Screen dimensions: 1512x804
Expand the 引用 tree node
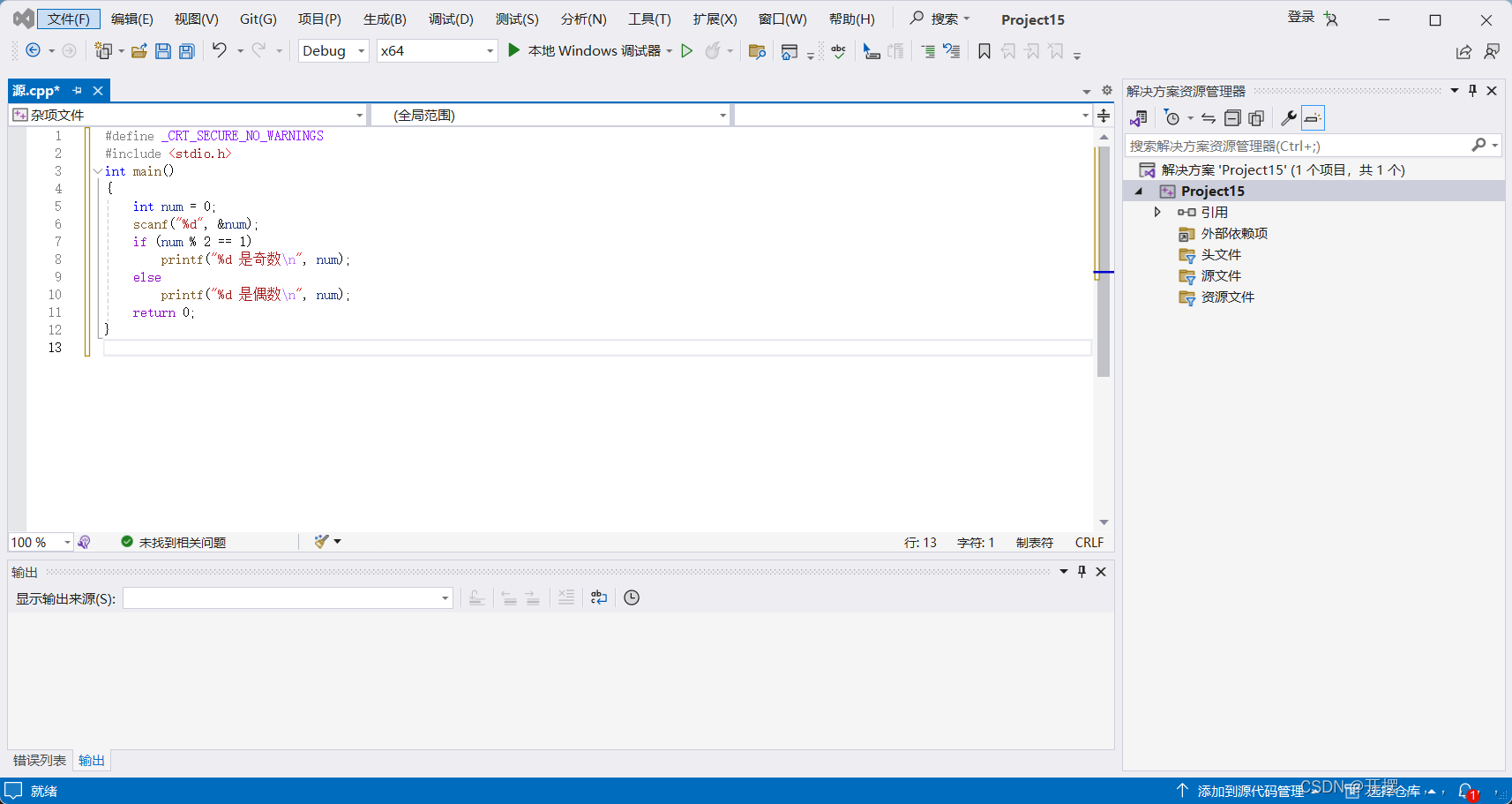(x=1157, y=212)
